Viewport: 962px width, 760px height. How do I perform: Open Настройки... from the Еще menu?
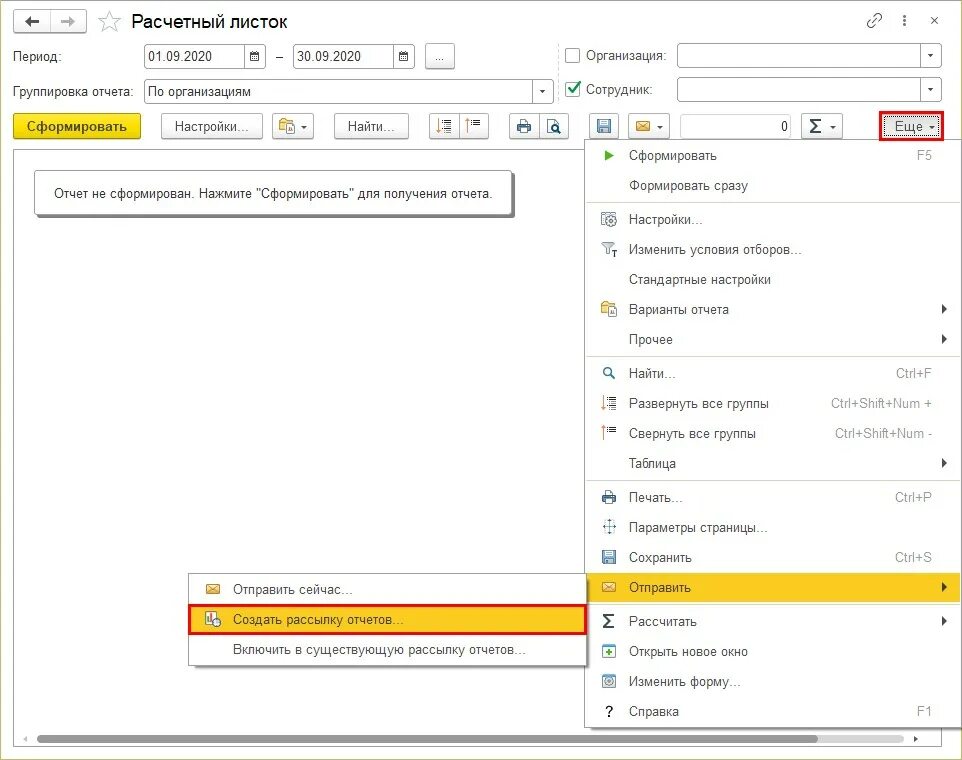pos(773,220)
